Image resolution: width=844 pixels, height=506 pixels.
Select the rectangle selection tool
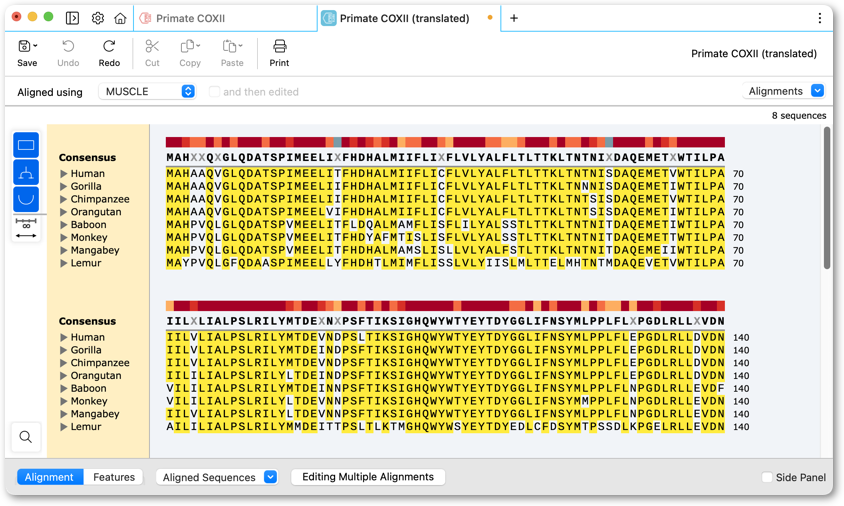point(26,145)
